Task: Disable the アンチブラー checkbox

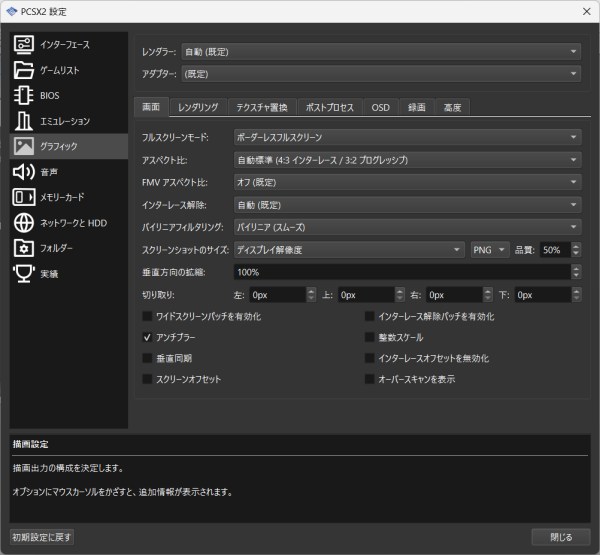Action: tap(147, 337)
